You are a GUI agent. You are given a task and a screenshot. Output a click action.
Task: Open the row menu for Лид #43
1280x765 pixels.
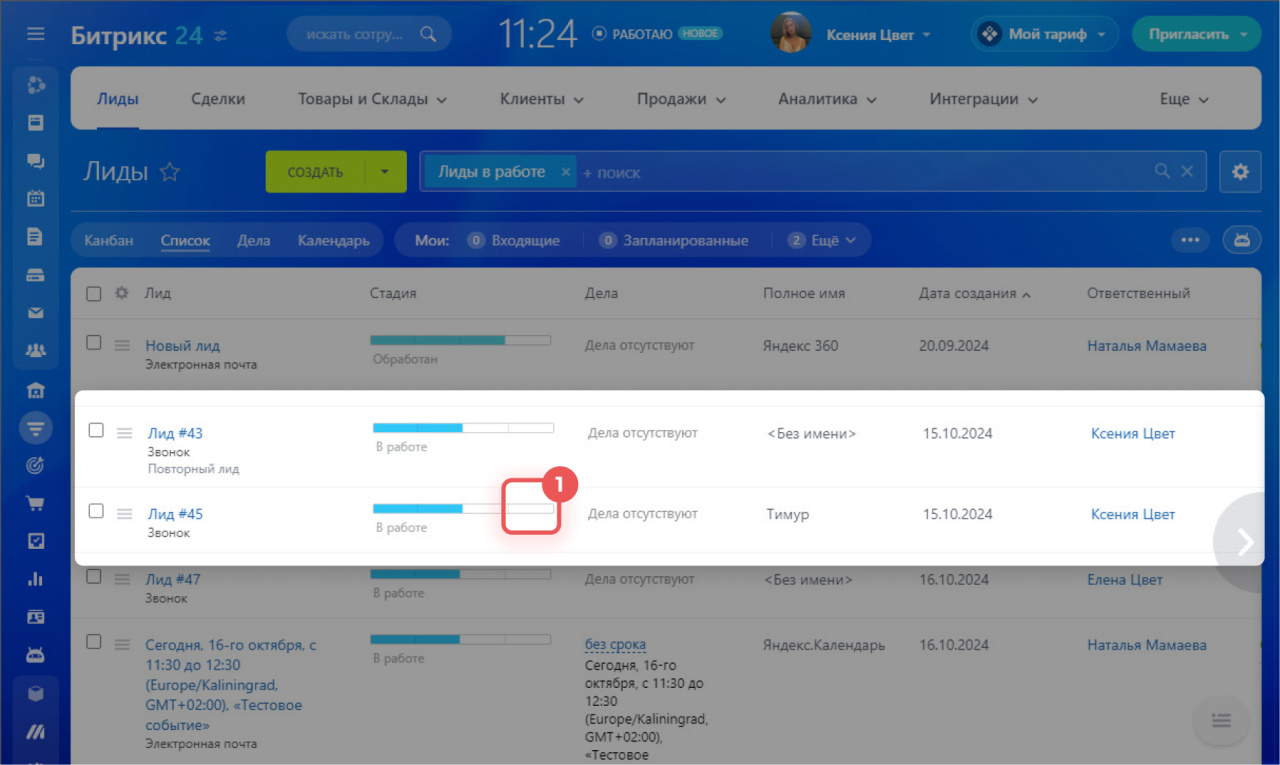(x=124, y=433)
